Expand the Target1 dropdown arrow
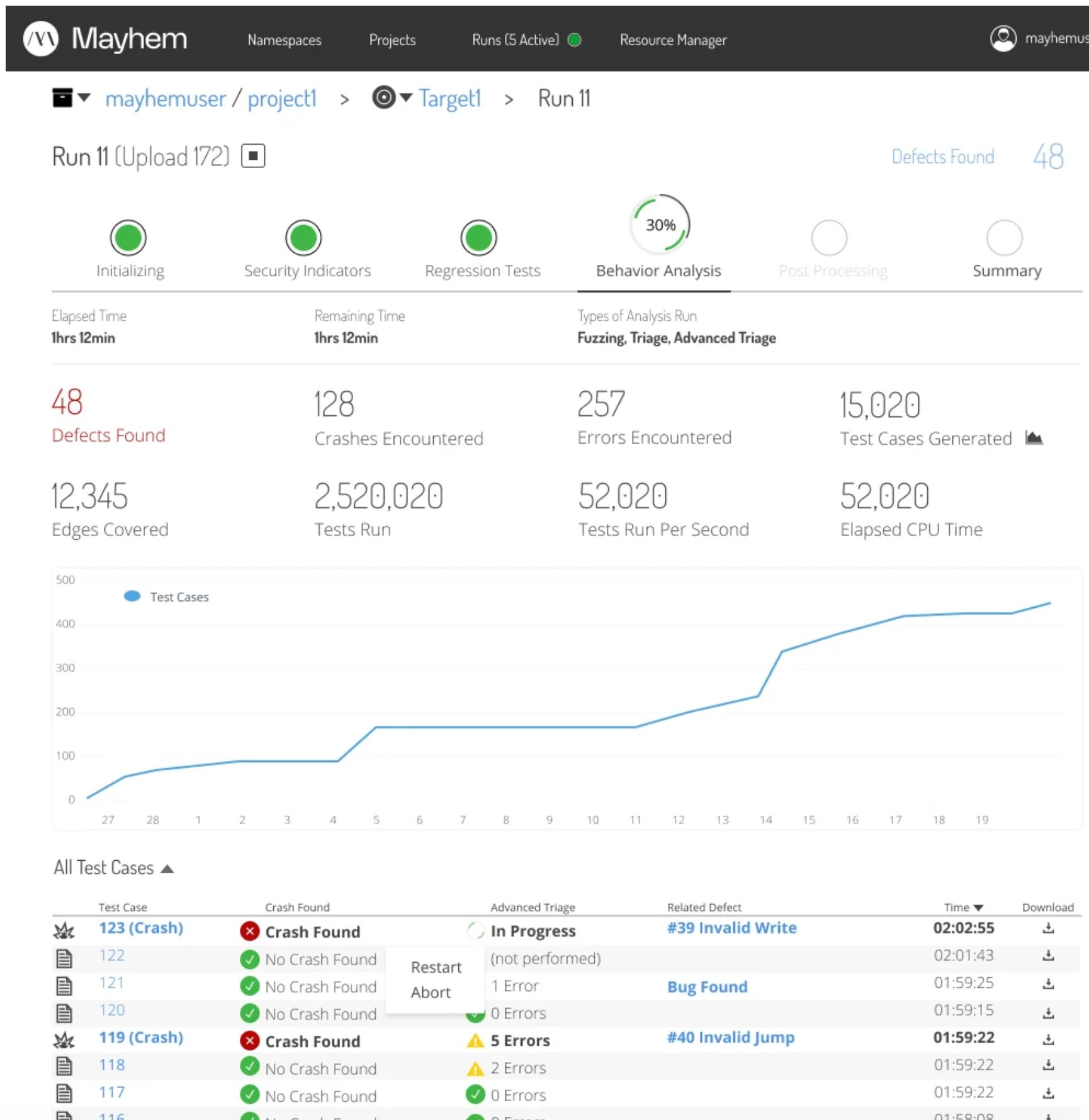 pyautogui.click(x=406, y=98)
